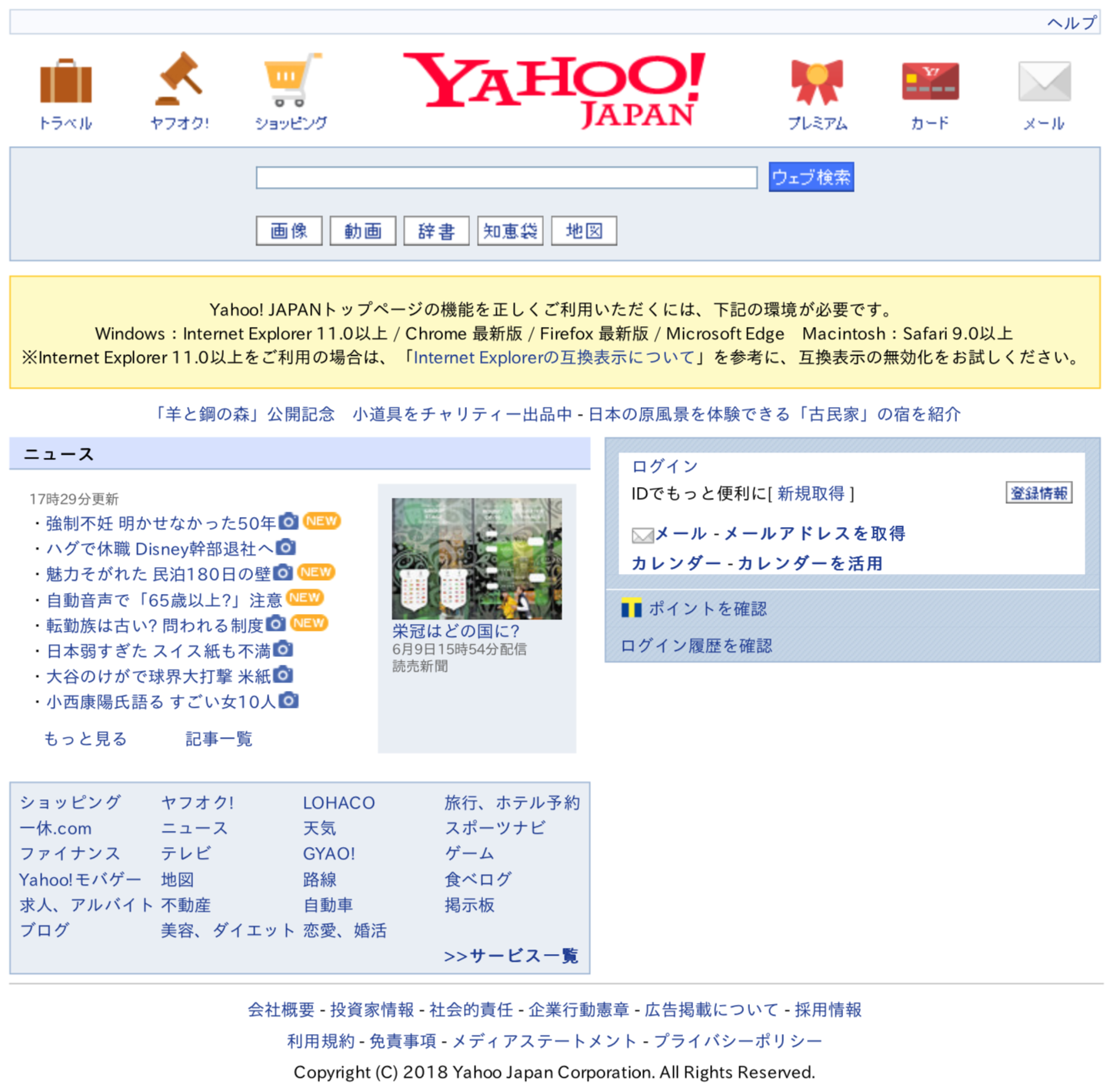Viewport: 1120px width, 1091px height.
Task: Open the プレミアム ribbon icon
Action: [x=817, y=82]
